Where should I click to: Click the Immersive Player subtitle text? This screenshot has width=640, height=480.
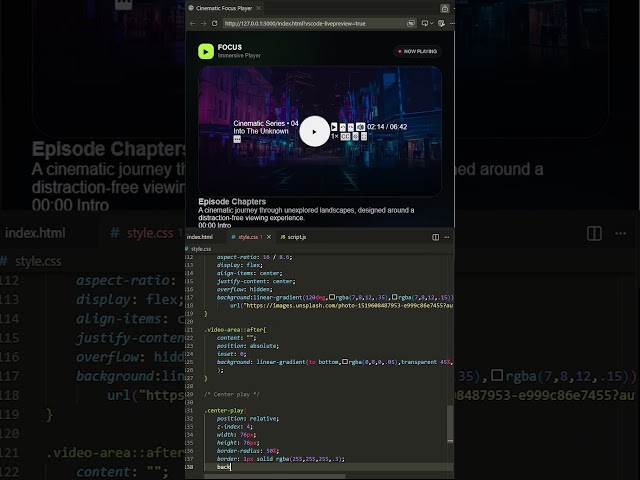(x=239, y=56)
